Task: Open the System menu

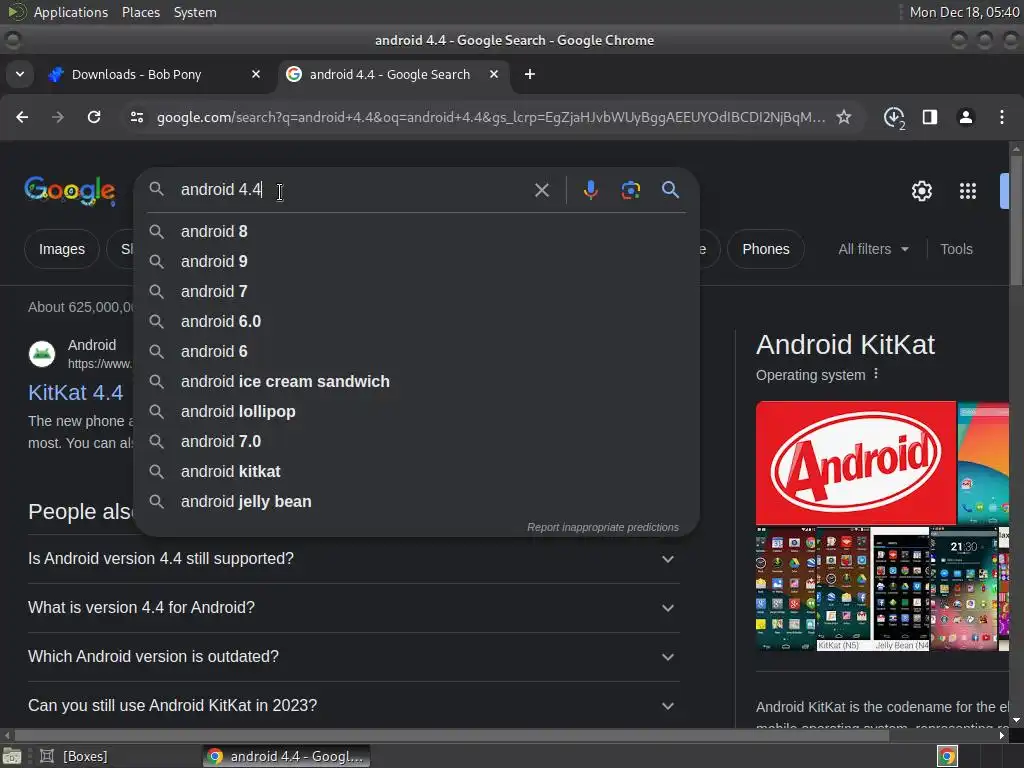Action: [195, 12]
